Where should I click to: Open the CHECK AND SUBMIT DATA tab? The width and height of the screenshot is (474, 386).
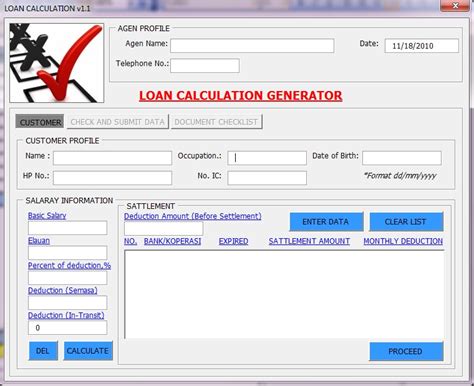pos(118,122)
